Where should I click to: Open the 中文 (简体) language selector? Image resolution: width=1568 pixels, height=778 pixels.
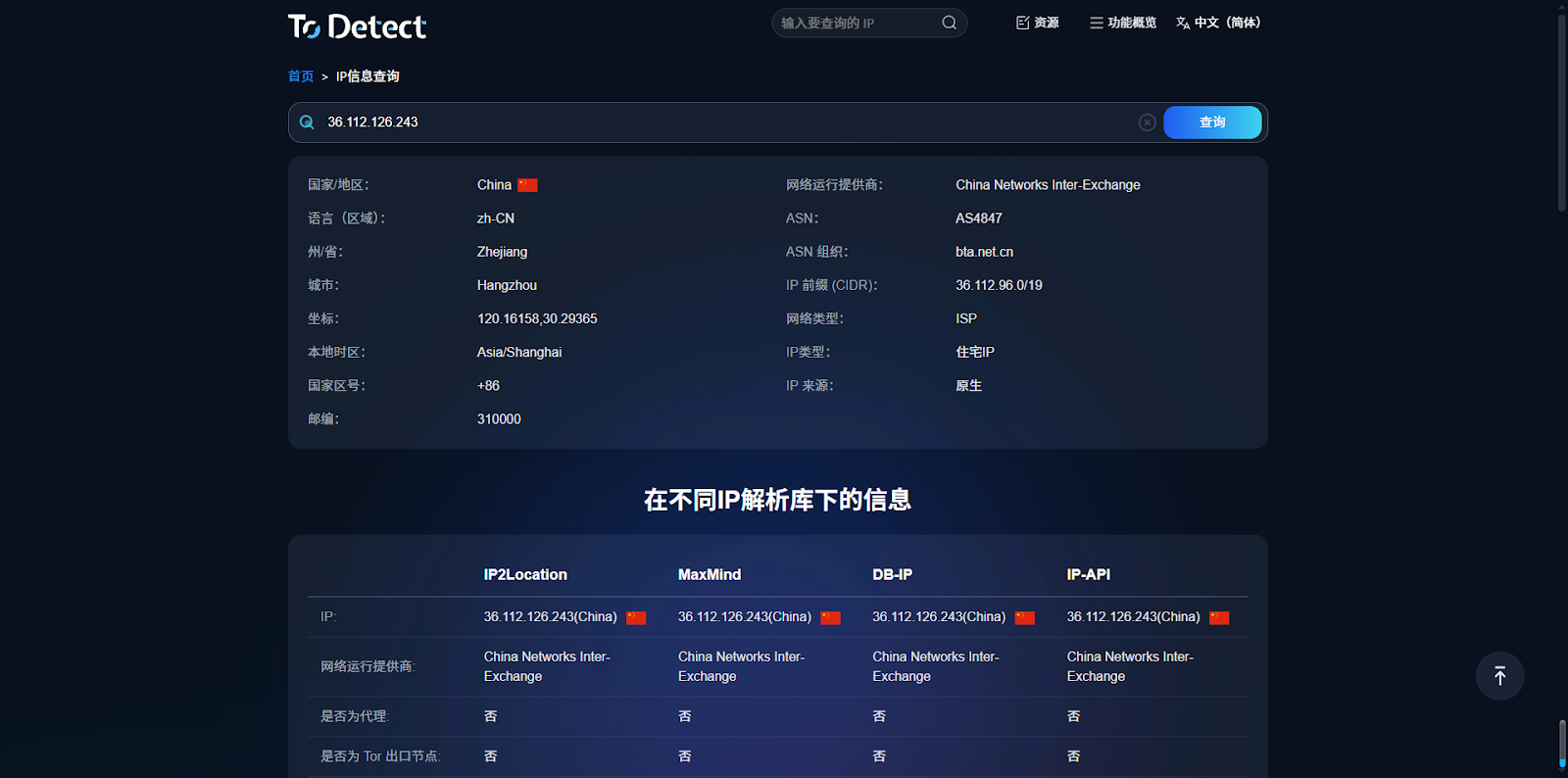coord(1218,23)
